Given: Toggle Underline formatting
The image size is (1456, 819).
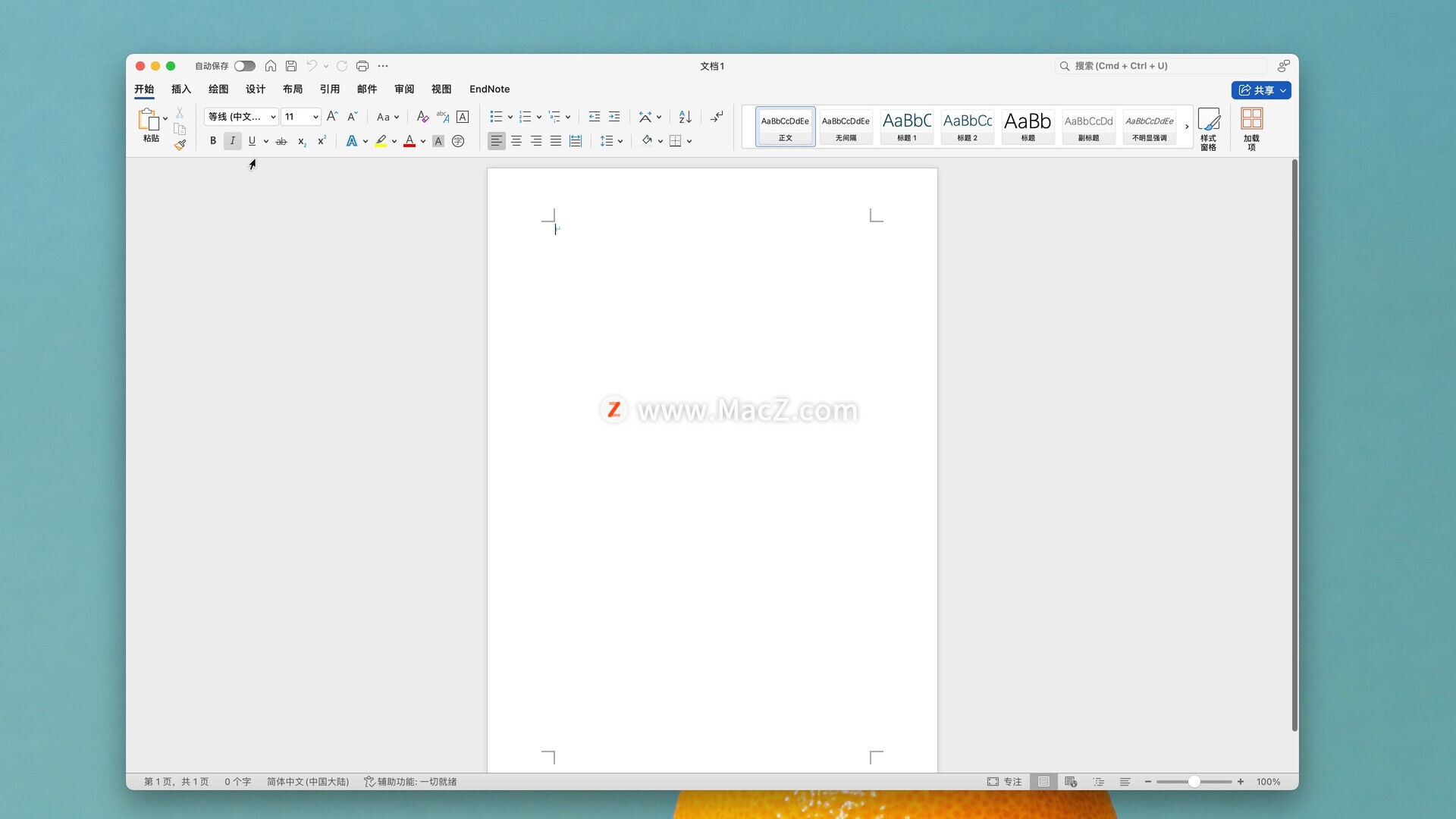Looking at the screenshot, I should click(x=252, y=141).
